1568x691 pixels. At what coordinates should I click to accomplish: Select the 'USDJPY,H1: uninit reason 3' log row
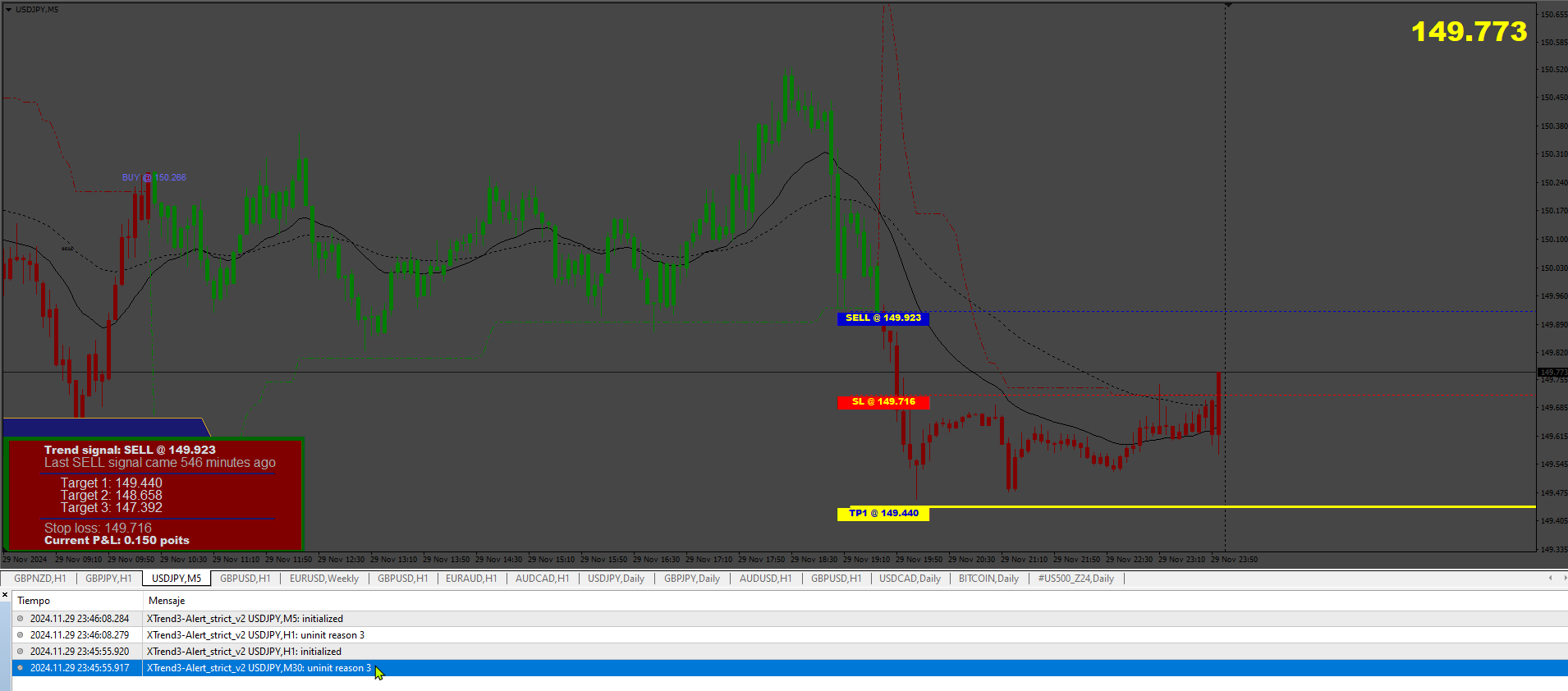tap(790, 635)
